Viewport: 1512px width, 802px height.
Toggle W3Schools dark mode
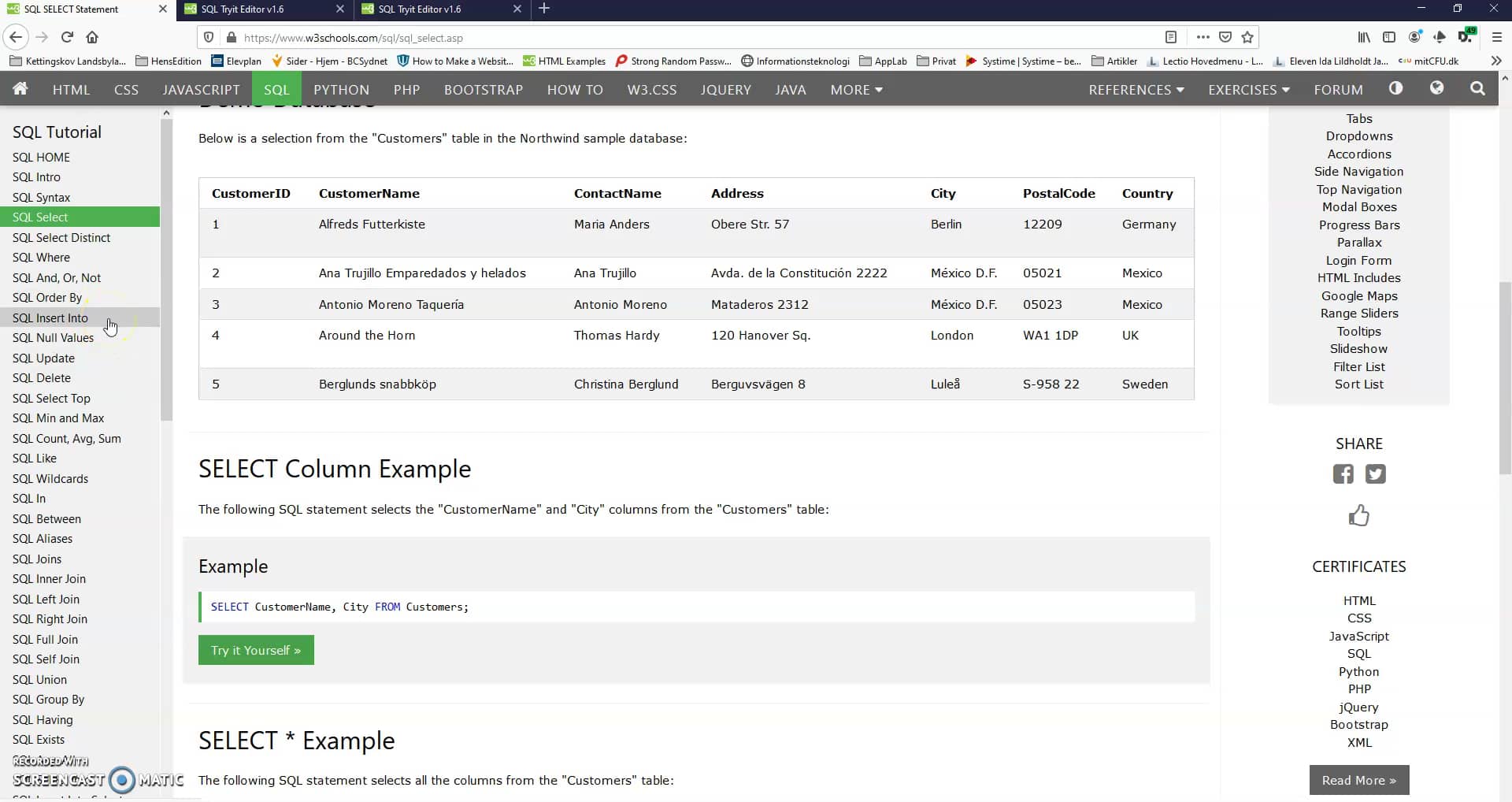[x=1397, y=89]
